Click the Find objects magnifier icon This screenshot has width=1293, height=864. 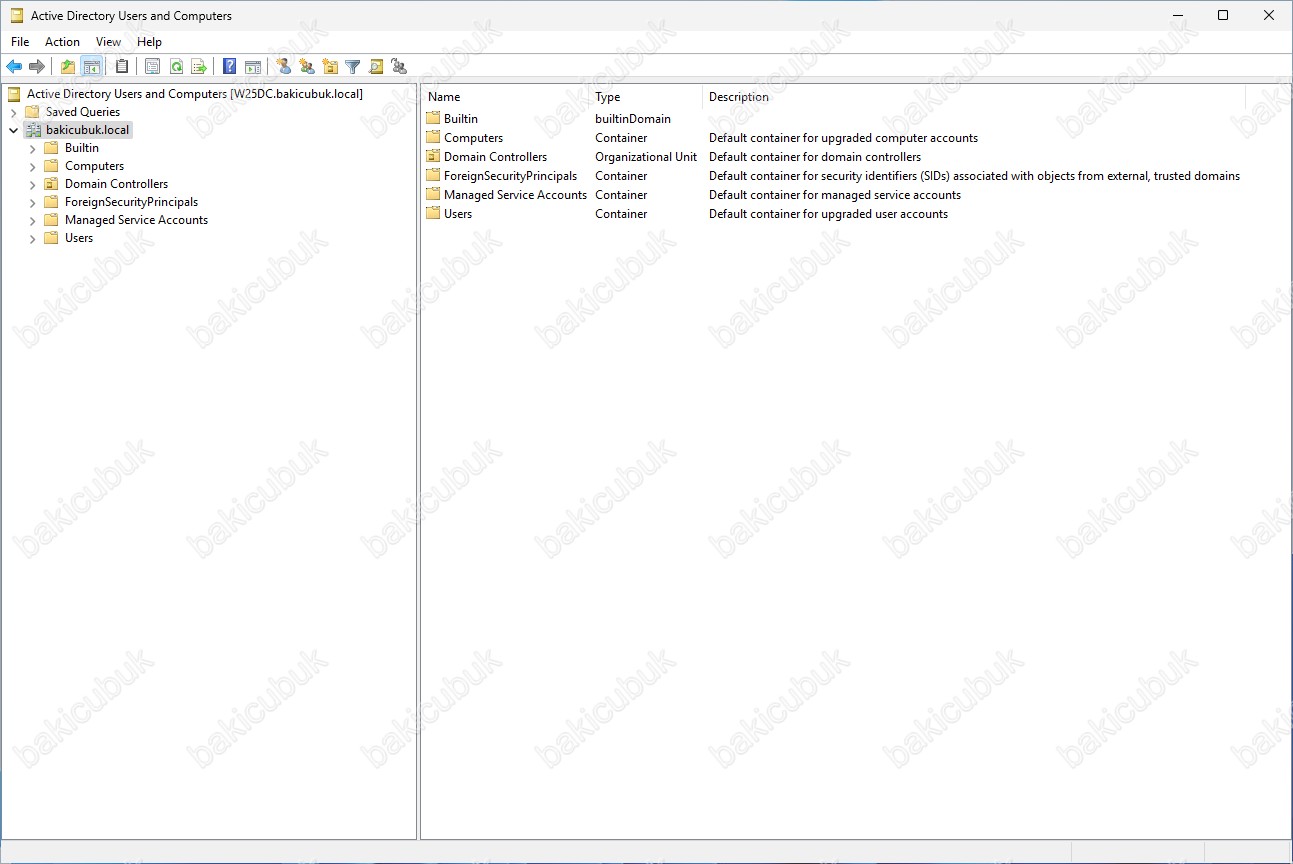(x=376, y=67)
